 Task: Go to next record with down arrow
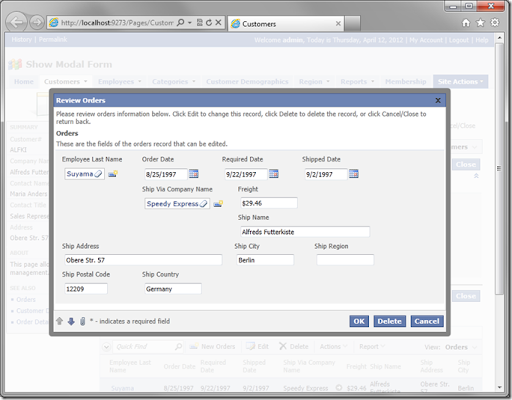point(71,321)
